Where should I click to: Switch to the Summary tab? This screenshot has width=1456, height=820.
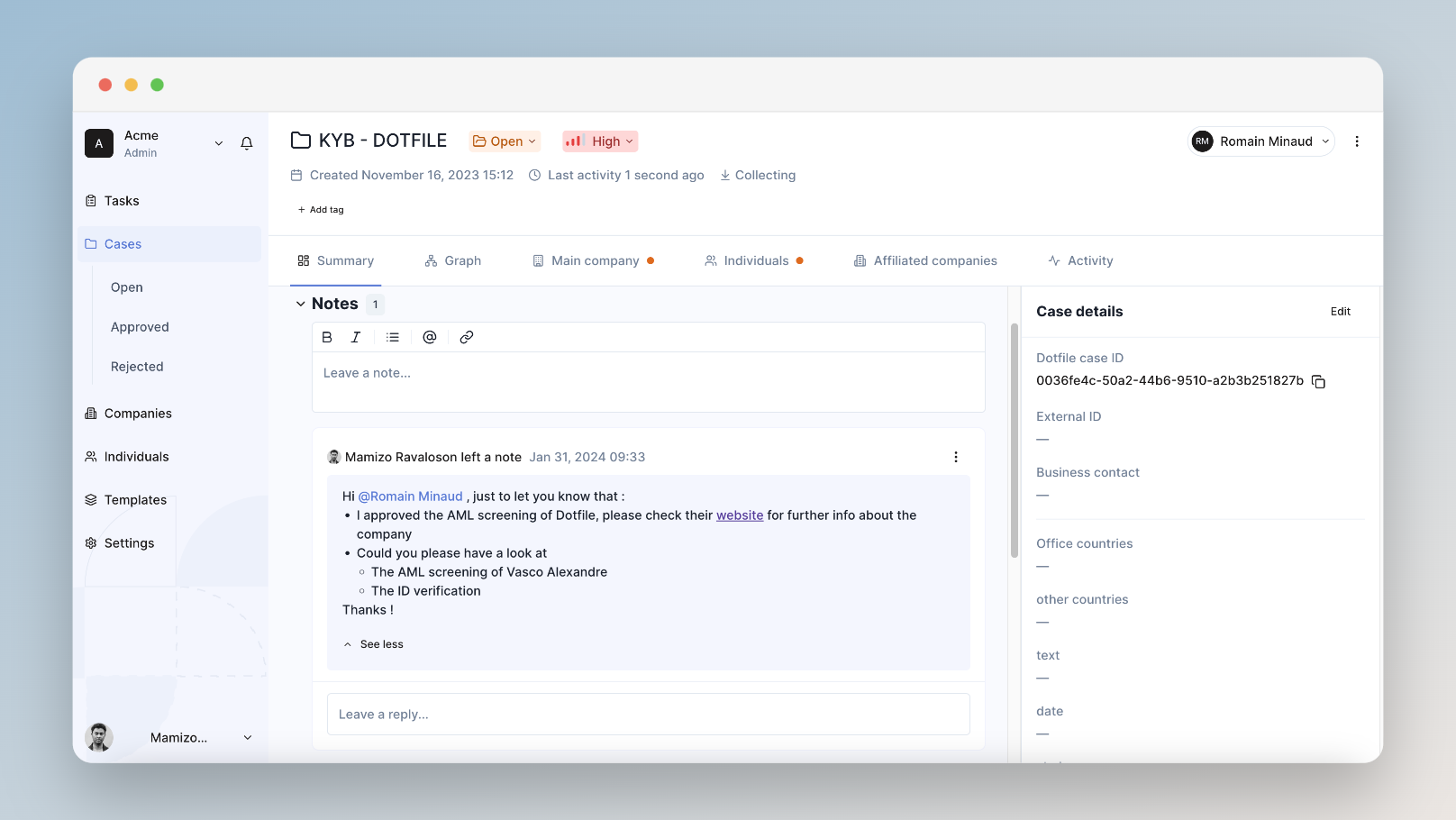(336, 260)
